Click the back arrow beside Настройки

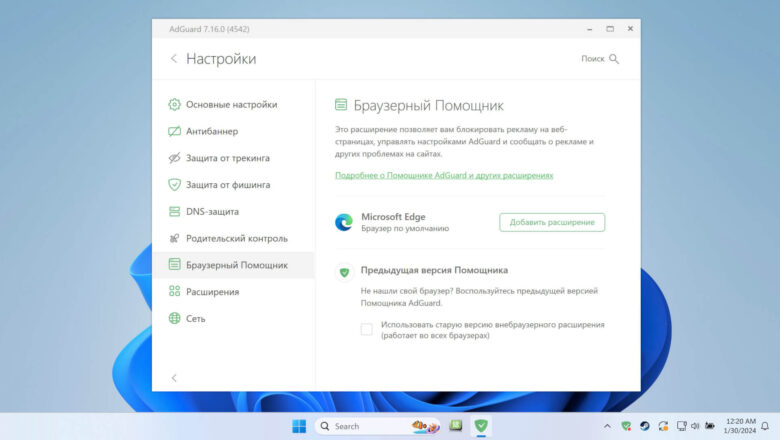pyautogui.click(x=174, y=59)
